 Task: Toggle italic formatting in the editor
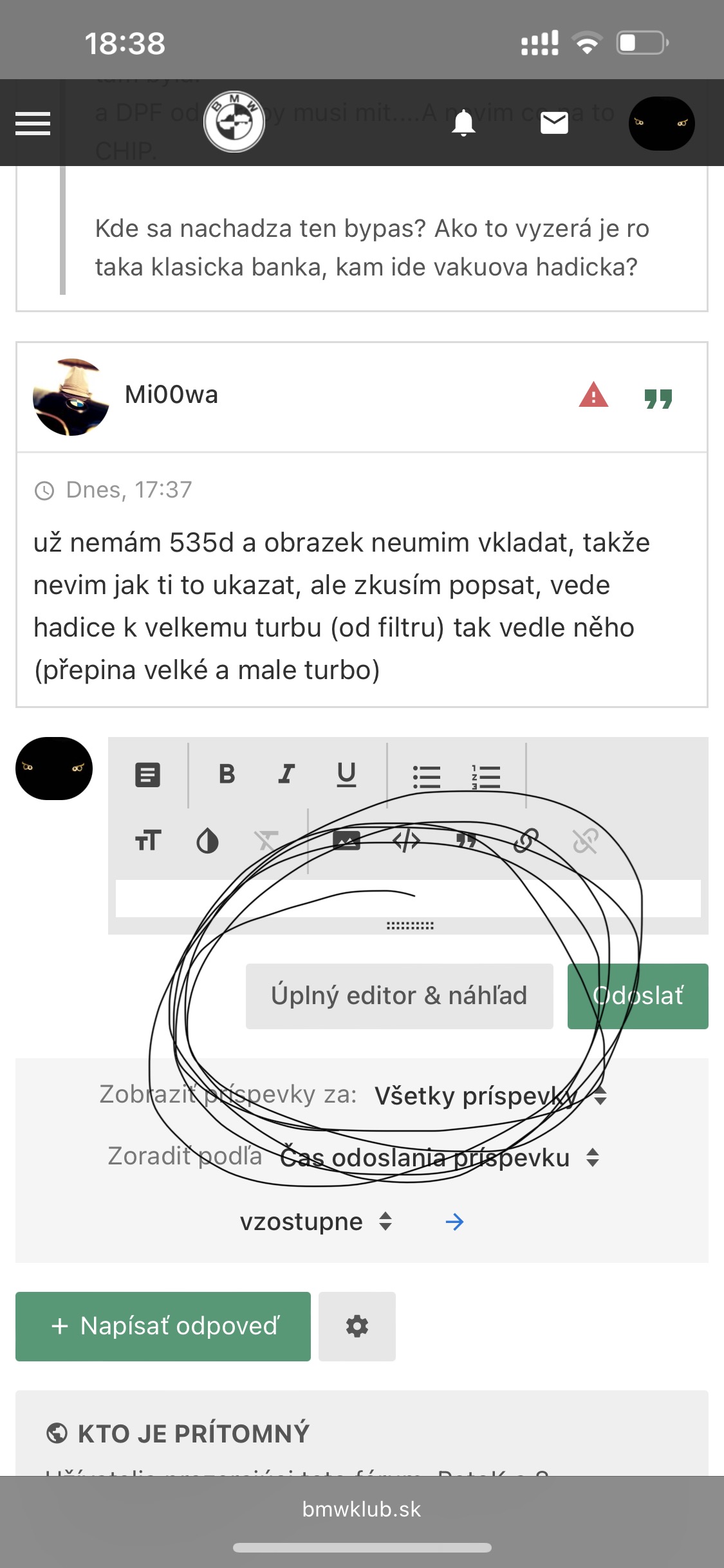click(286, 774)
